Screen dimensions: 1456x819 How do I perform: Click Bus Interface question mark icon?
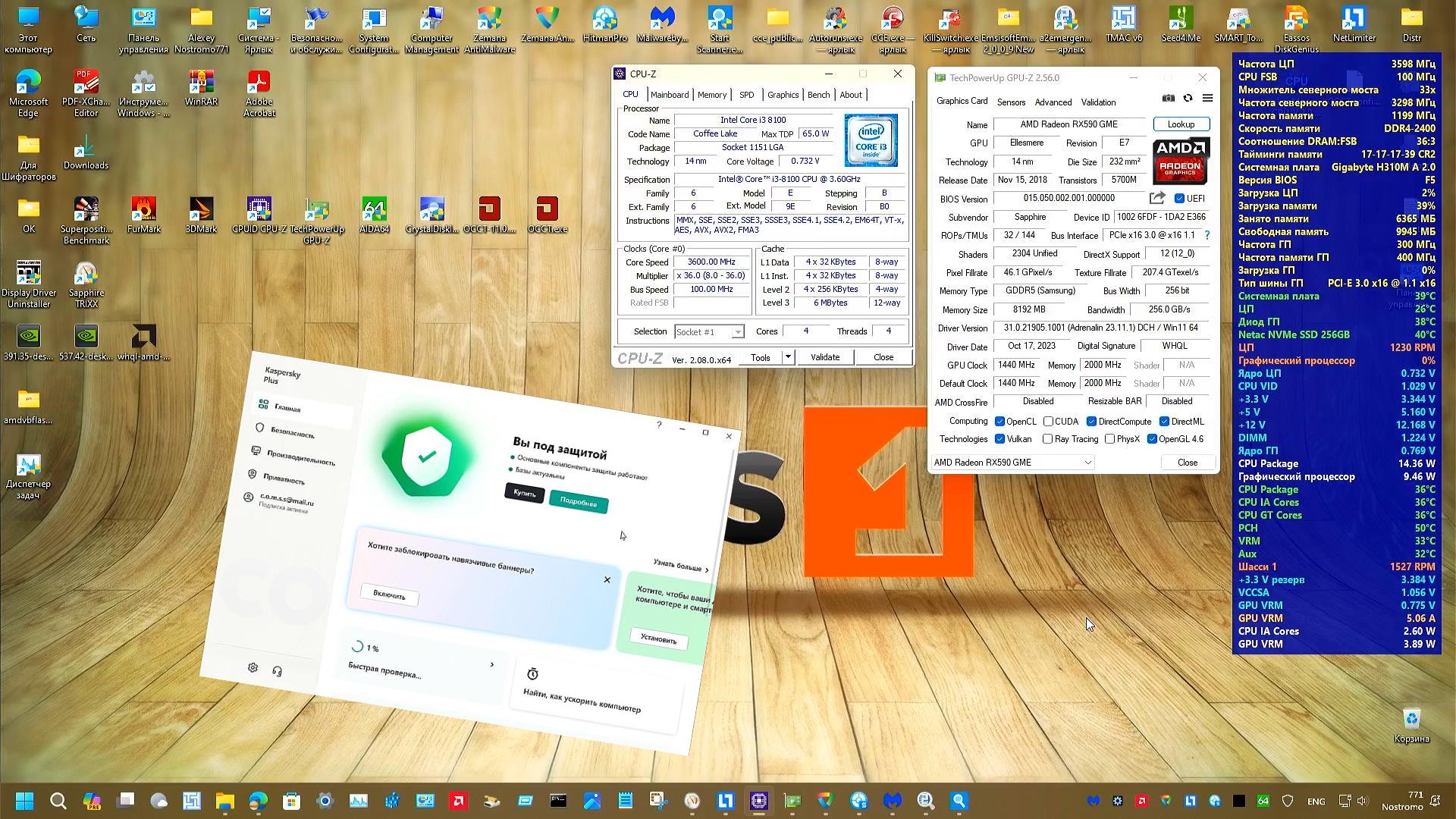pyautogui.click(x=1207, y=235)
